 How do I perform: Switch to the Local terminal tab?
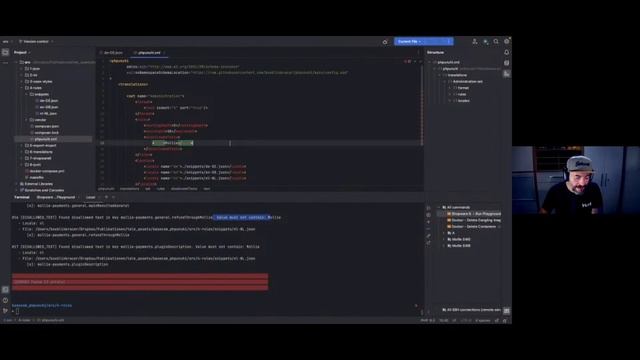[91, 197]
